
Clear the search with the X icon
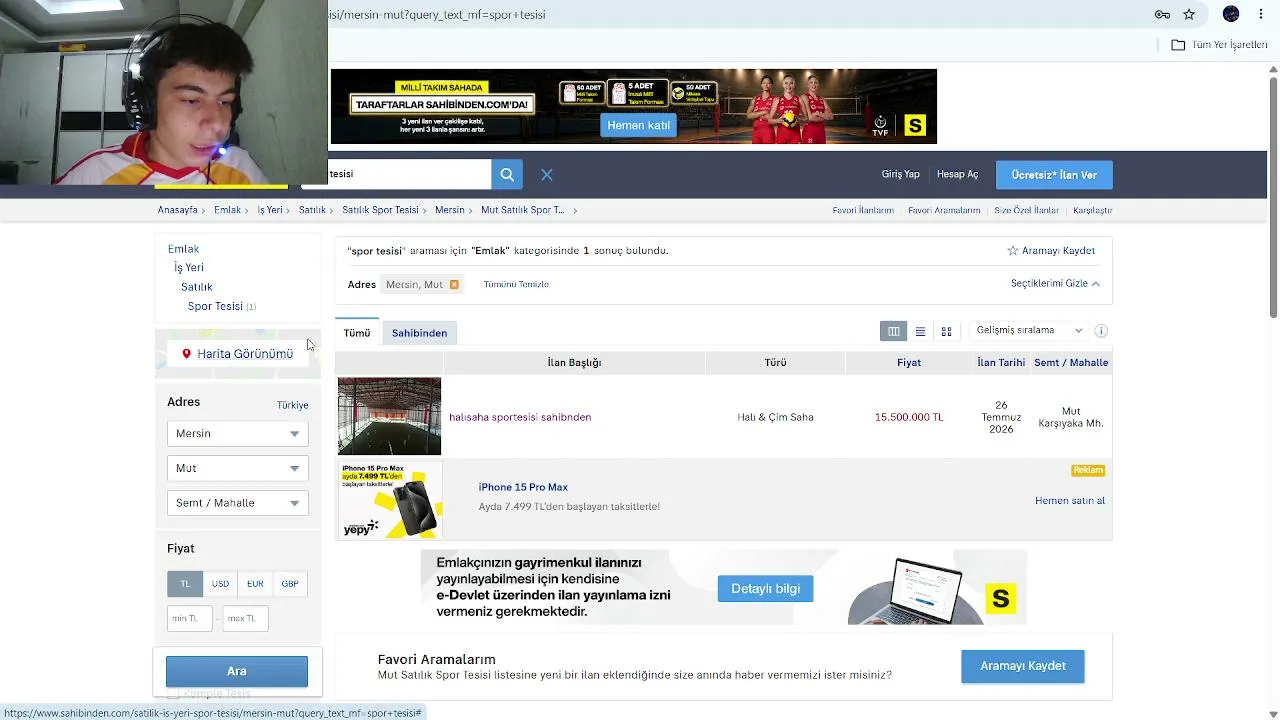[547, 174]
